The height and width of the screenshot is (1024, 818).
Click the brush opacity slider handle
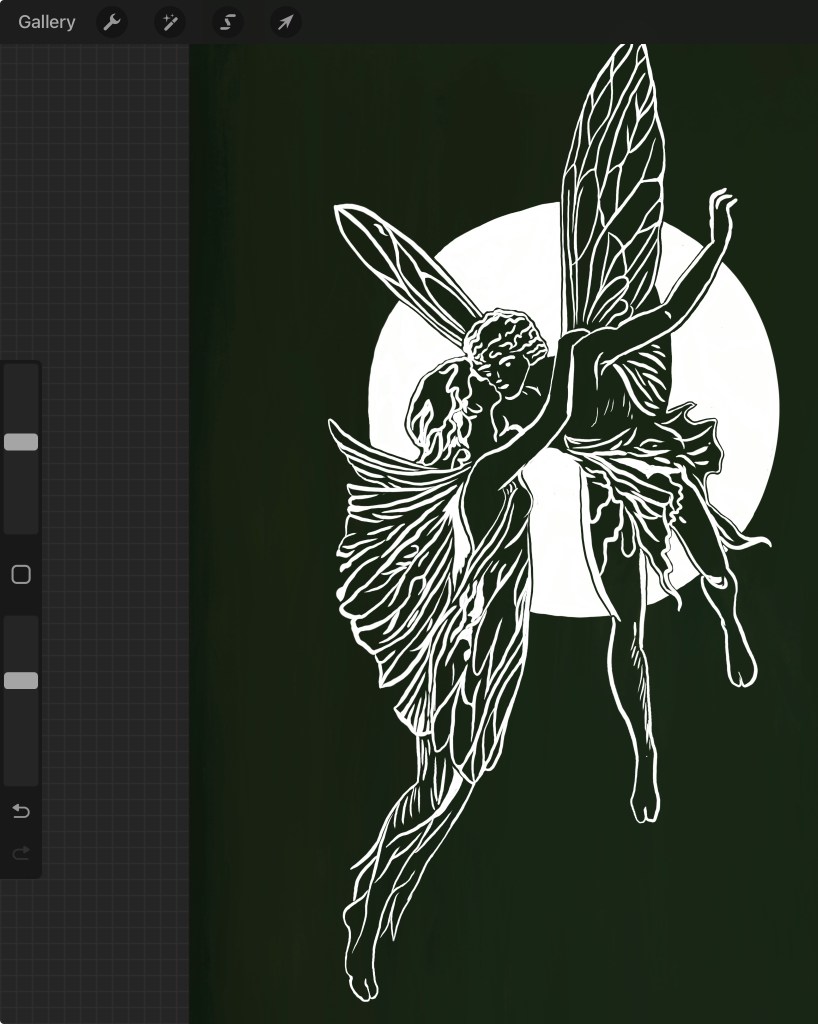[21, 681]
